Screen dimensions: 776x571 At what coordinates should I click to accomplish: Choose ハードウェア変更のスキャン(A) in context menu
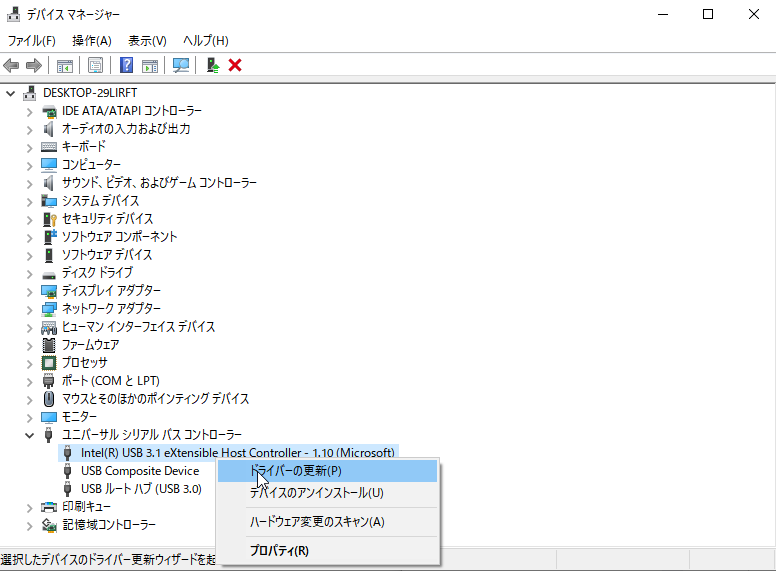[x=328, y=522]
